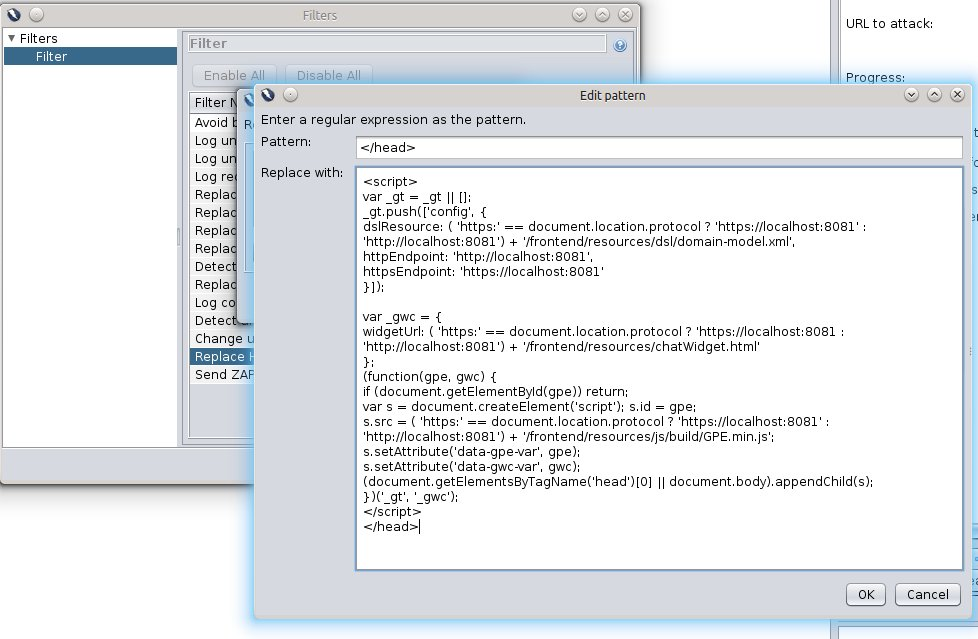The width and height of the screenshot is (978, 639).
Task: Click the Filter Name column header
Action: (215, 102)
